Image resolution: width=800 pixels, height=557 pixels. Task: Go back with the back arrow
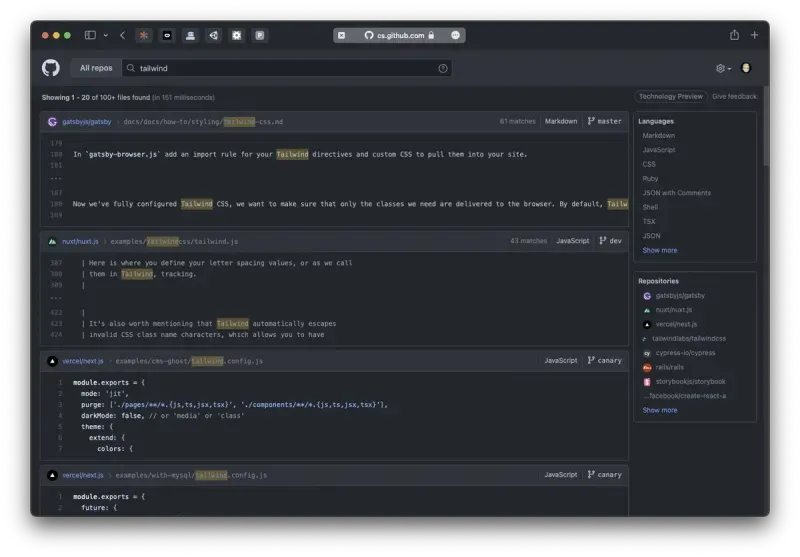(122, 35)
